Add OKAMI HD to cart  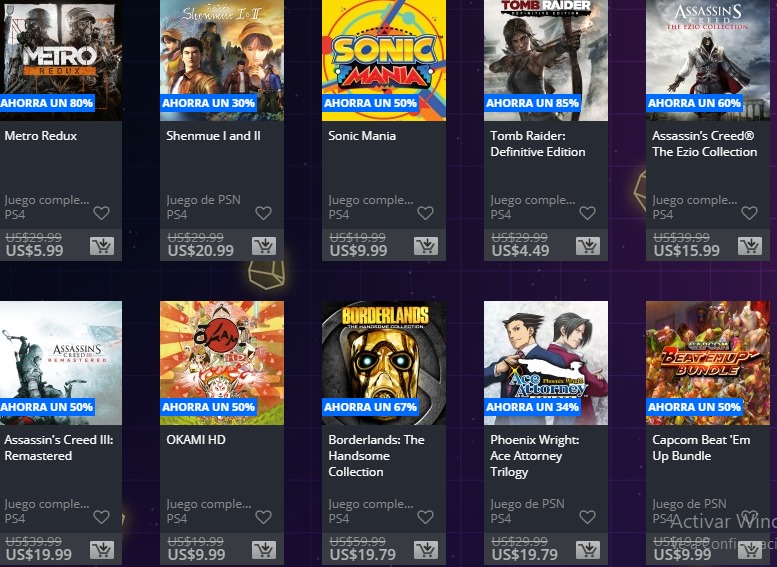(x=264, y=550)
